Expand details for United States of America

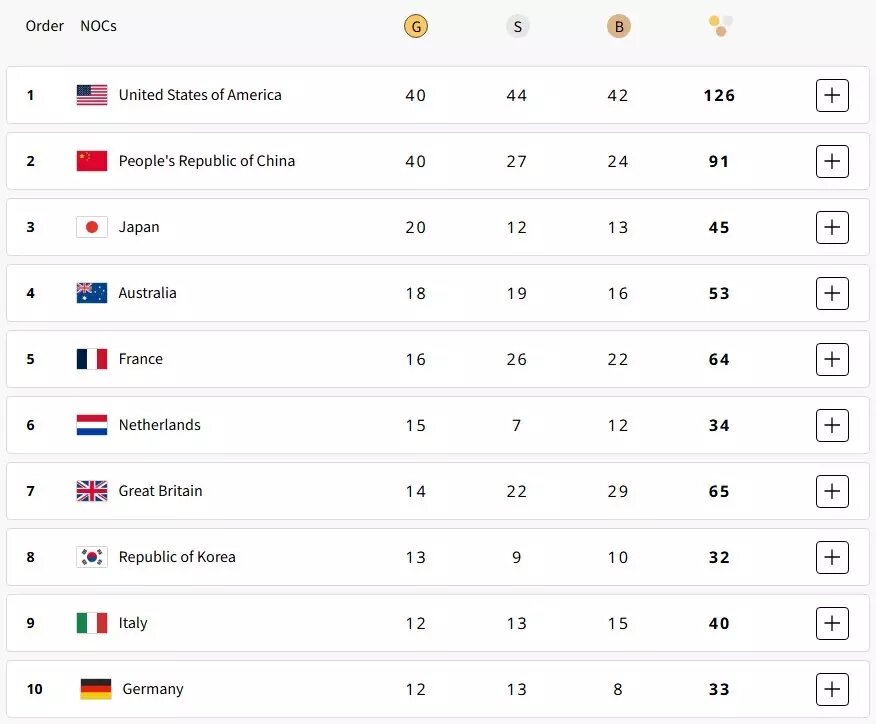point(832,95)
